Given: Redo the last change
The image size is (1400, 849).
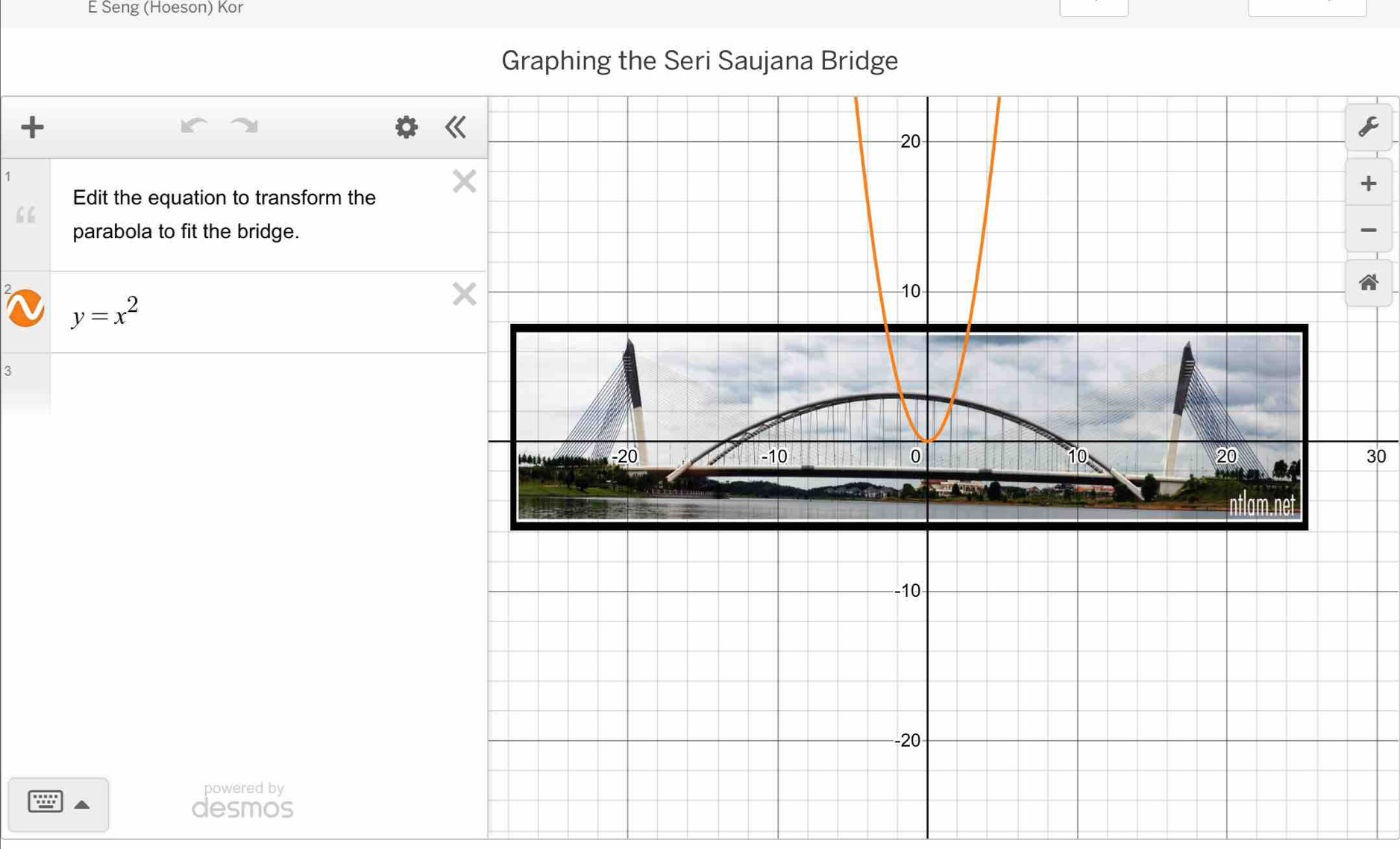Looking at the screenshot, I should point(242,125).
